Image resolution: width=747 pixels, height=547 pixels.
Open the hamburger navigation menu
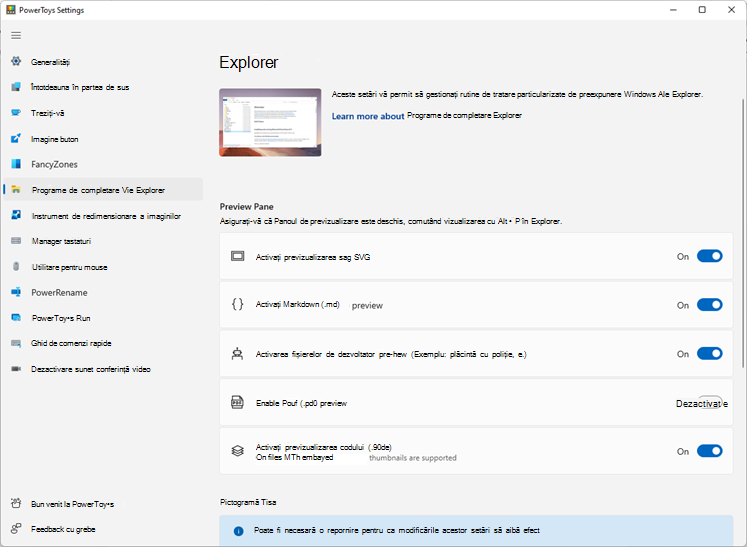[16, 35]
